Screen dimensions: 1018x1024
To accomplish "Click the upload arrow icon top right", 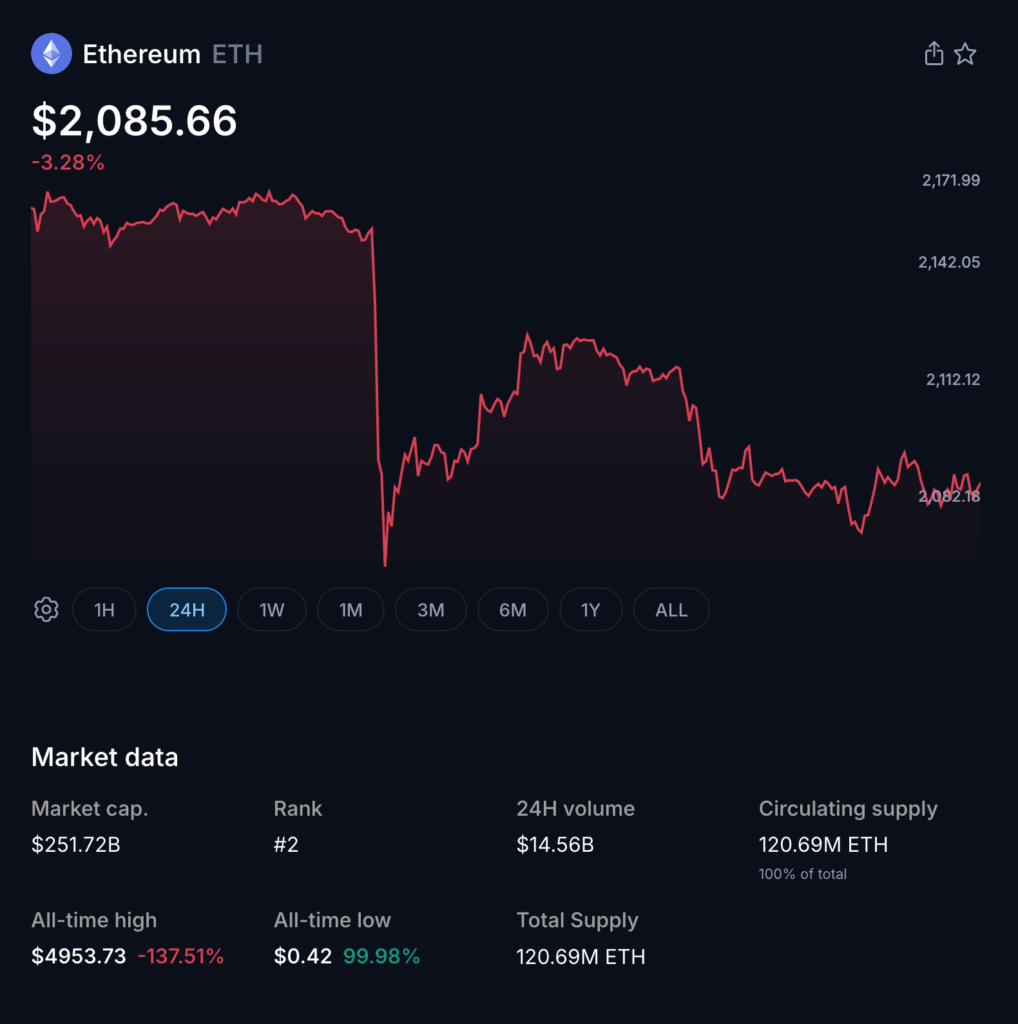I will pyautogui.click(x=933, y=53).
